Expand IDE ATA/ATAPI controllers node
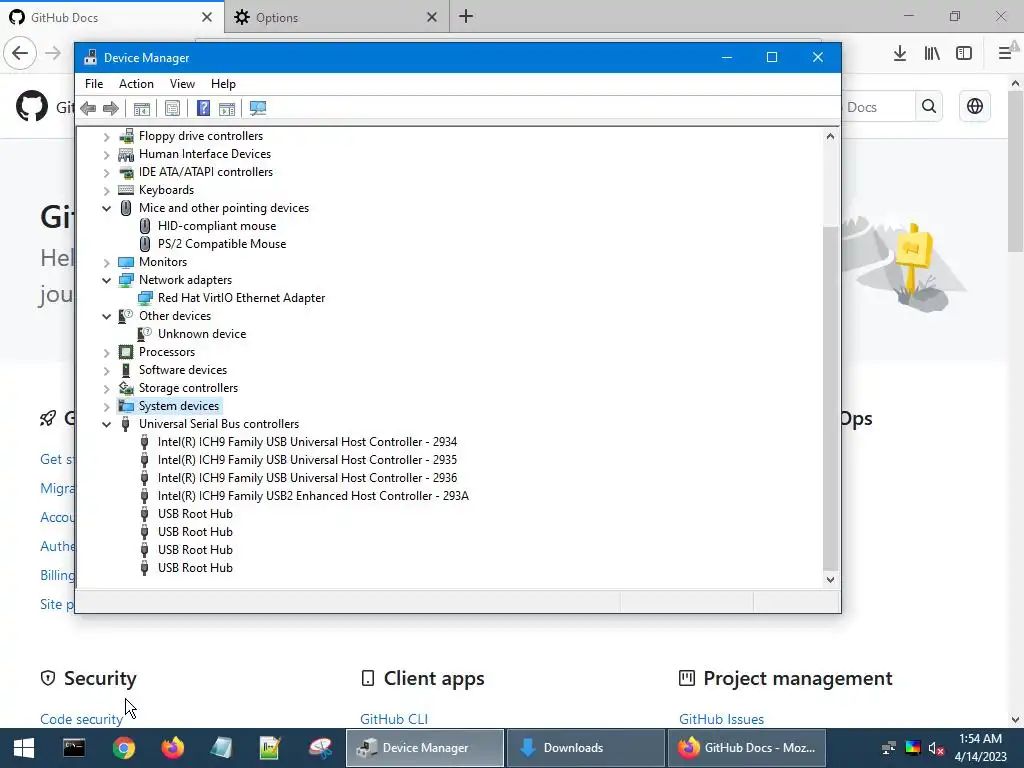The height and width of the screenshot is (768, 1024). 106,172
